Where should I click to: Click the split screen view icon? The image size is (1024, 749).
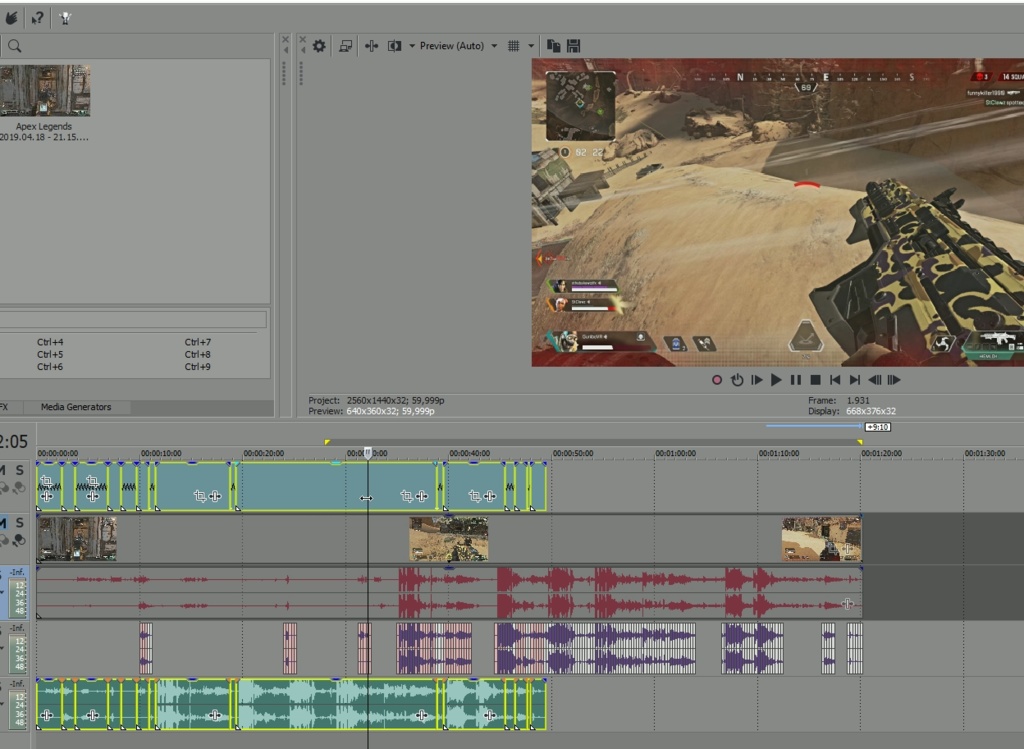pos(392,45)
